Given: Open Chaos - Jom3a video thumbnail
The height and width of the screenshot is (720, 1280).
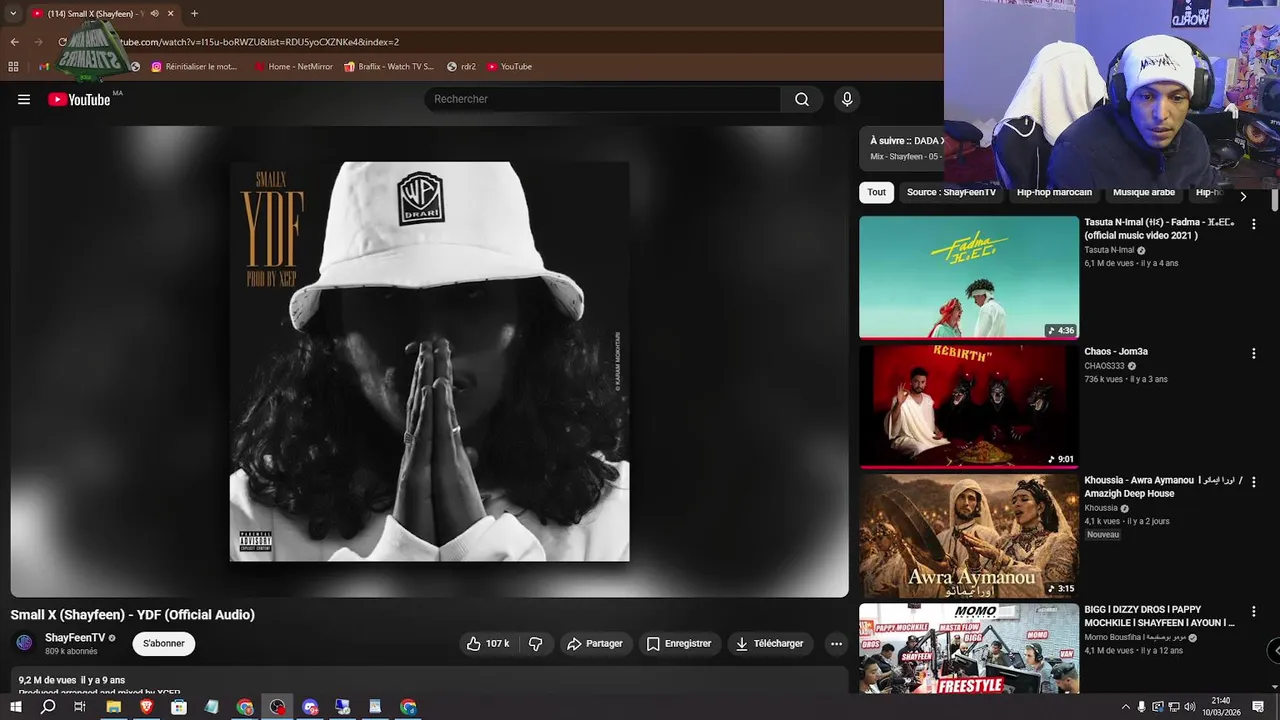Looking at the screenshot, I should pos(969,406).
